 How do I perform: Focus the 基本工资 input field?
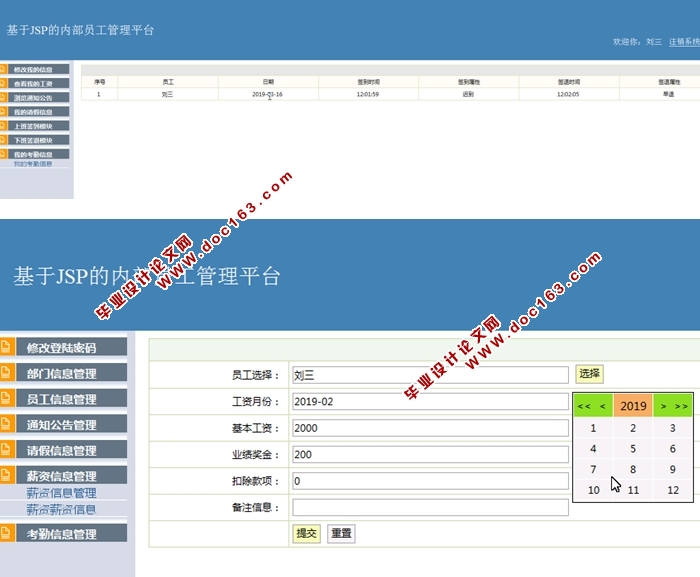point(430,428)
